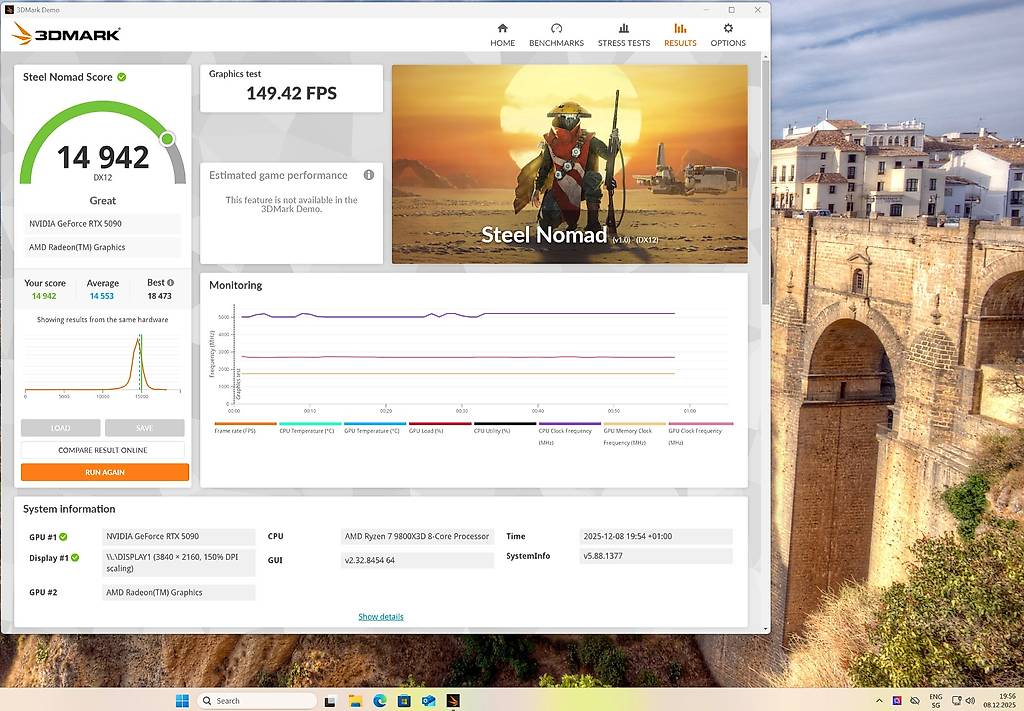This screenshot has height=711, width=1024.
Task: Open the ENG language switcher in the tray
Action: [x=936, y=700]
